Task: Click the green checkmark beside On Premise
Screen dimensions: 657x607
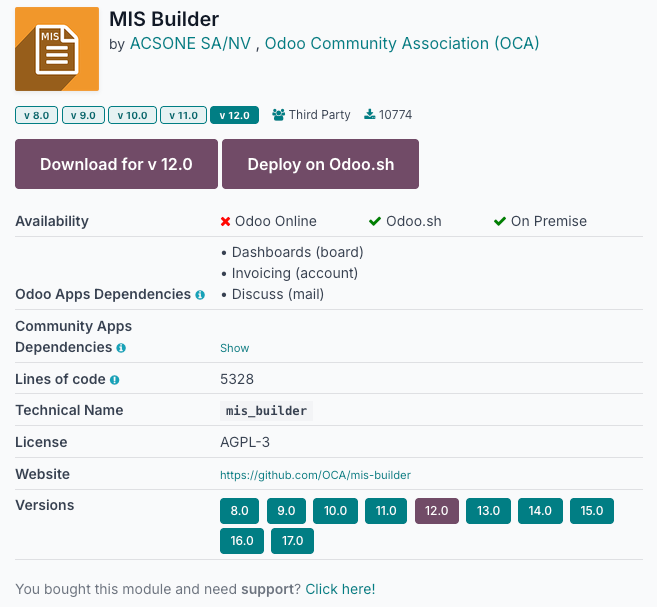Action: coord(500,221)
